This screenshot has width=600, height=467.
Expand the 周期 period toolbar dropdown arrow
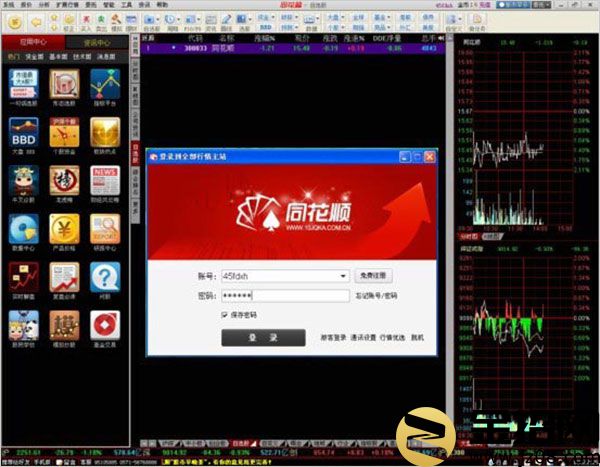(178, 19)
